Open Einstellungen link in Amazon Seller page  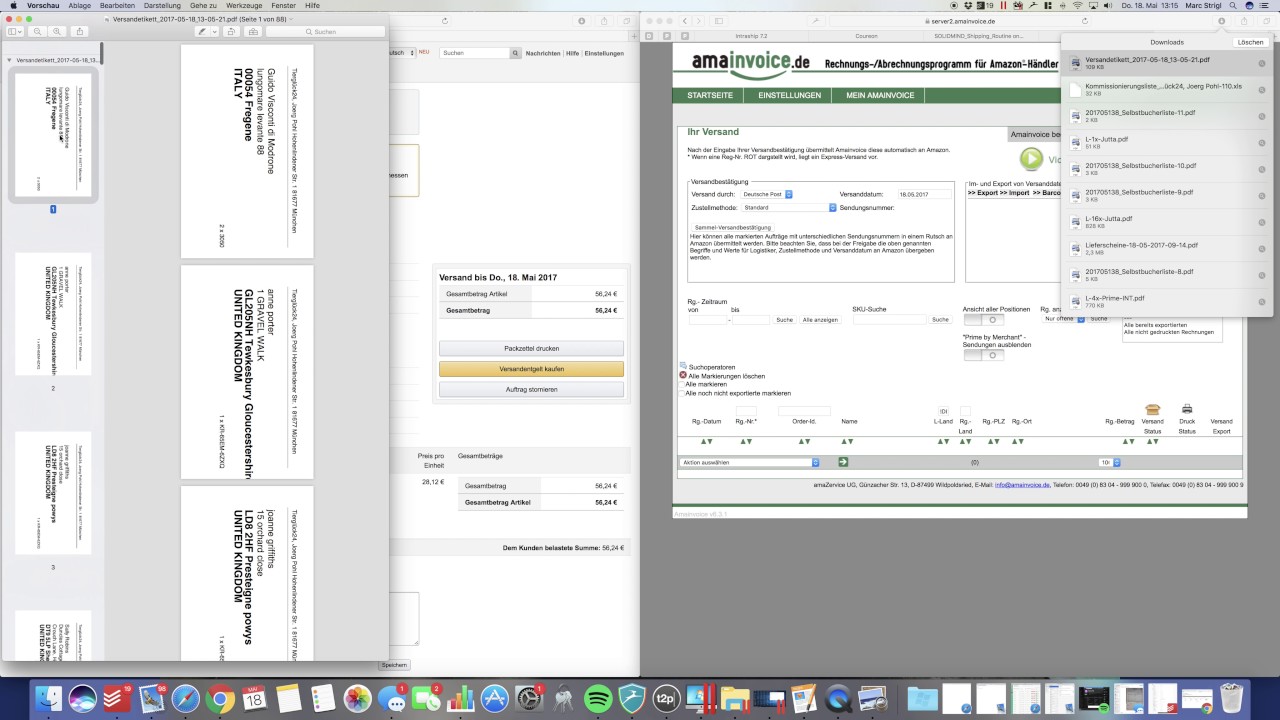coord(604,53)
